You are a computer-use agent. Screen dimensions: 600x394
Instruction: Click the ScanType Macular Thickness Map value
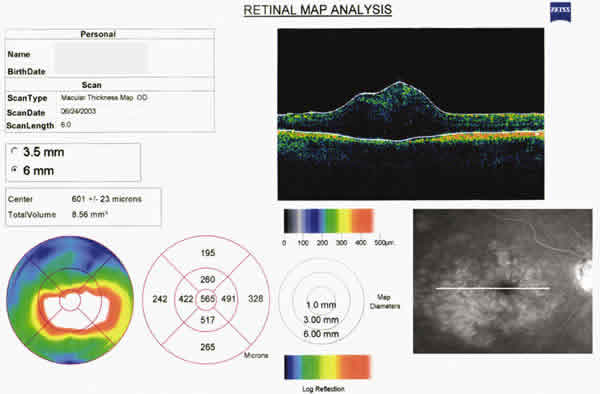(104, 98)
